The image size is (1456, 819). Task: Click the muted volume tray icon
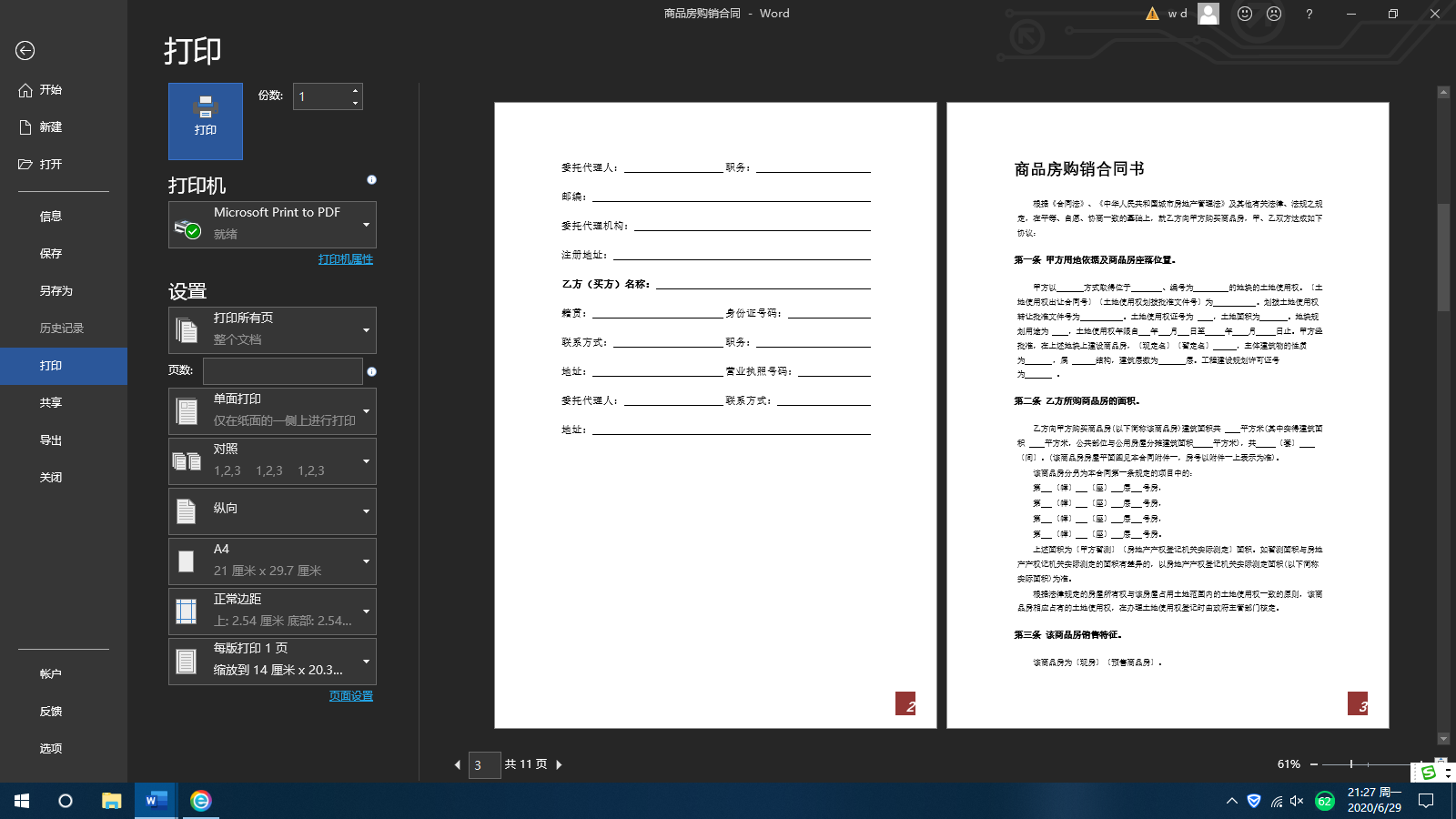pyautogui.click(x=1298, y=801)
